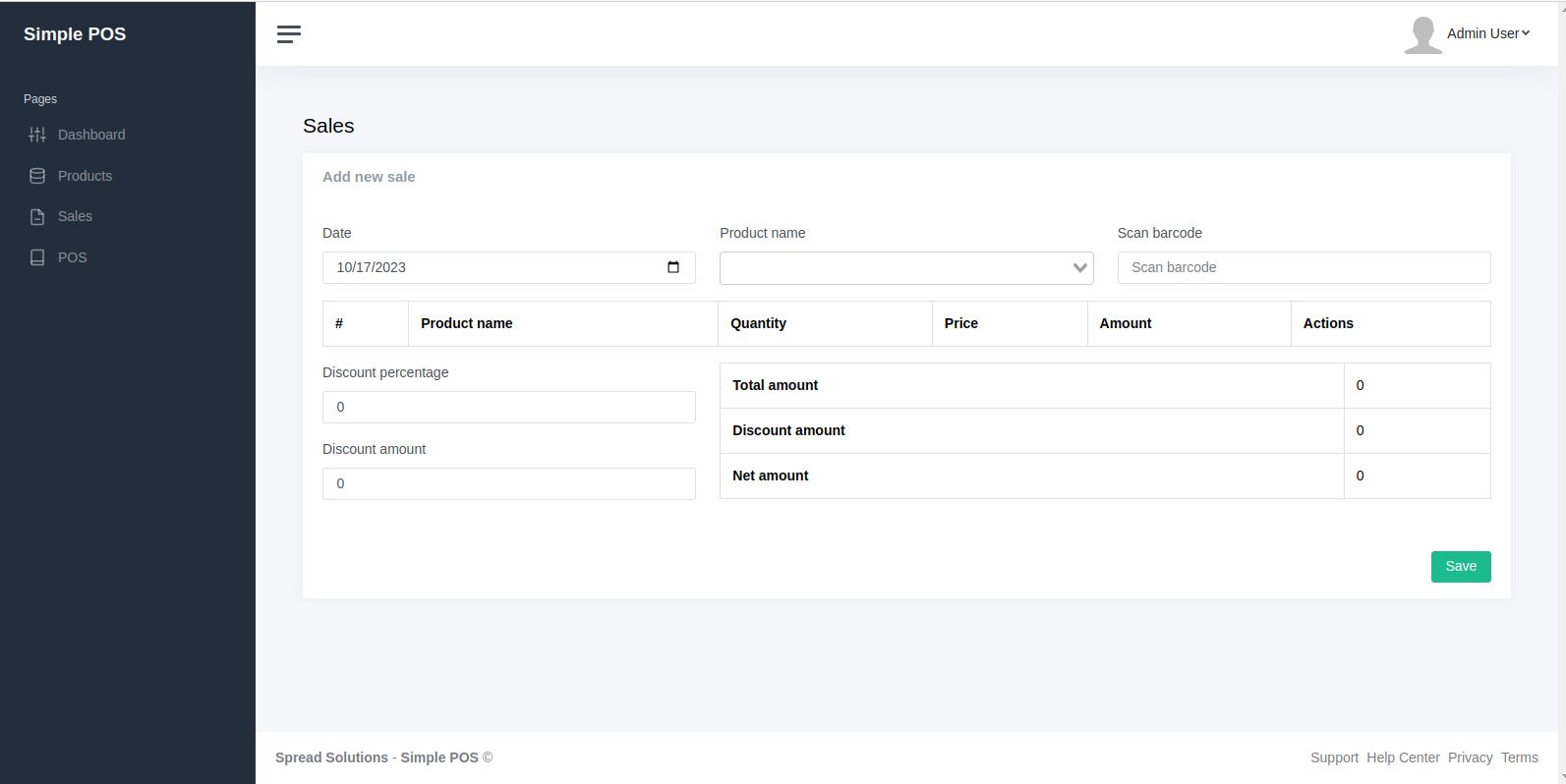The image size is (1566, 784).
Task: Open the calendar picker icon in Date field
Action: click(x=673, y=267)
